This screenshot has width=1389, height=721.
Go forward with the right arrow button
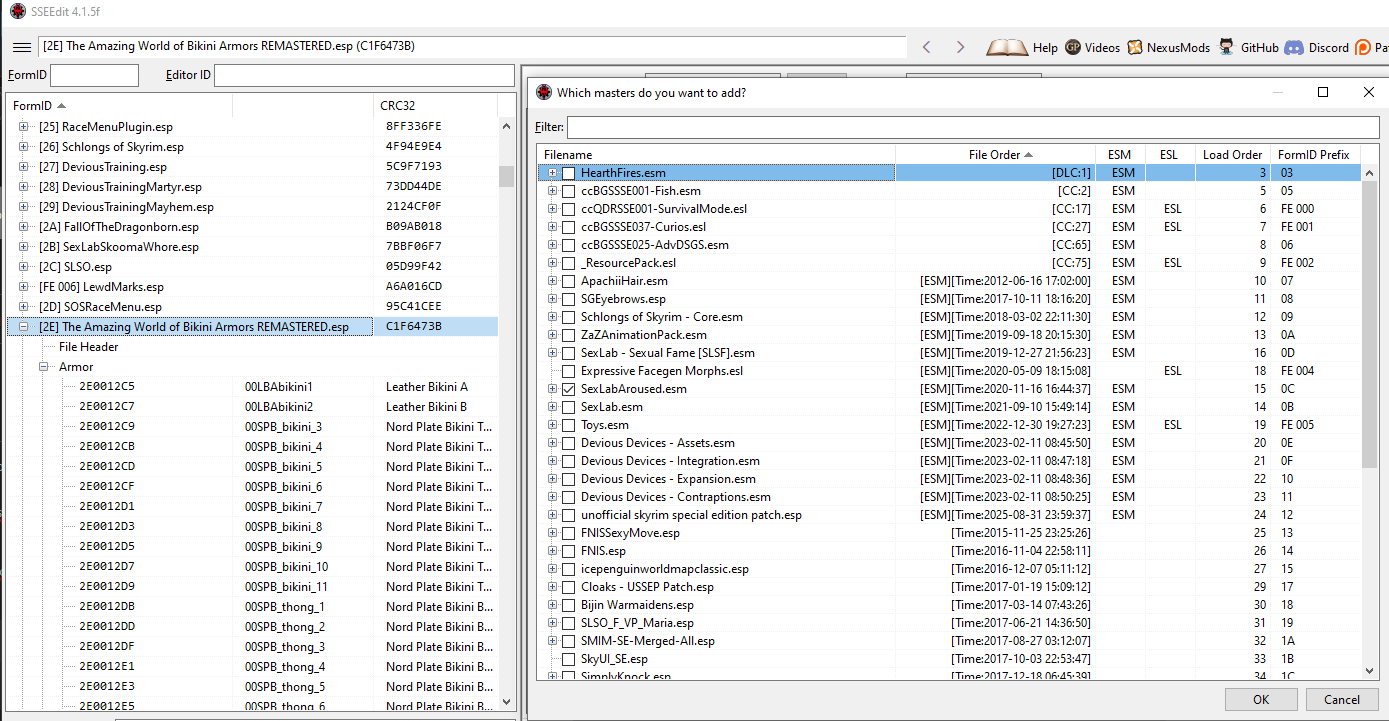[960, 47]
